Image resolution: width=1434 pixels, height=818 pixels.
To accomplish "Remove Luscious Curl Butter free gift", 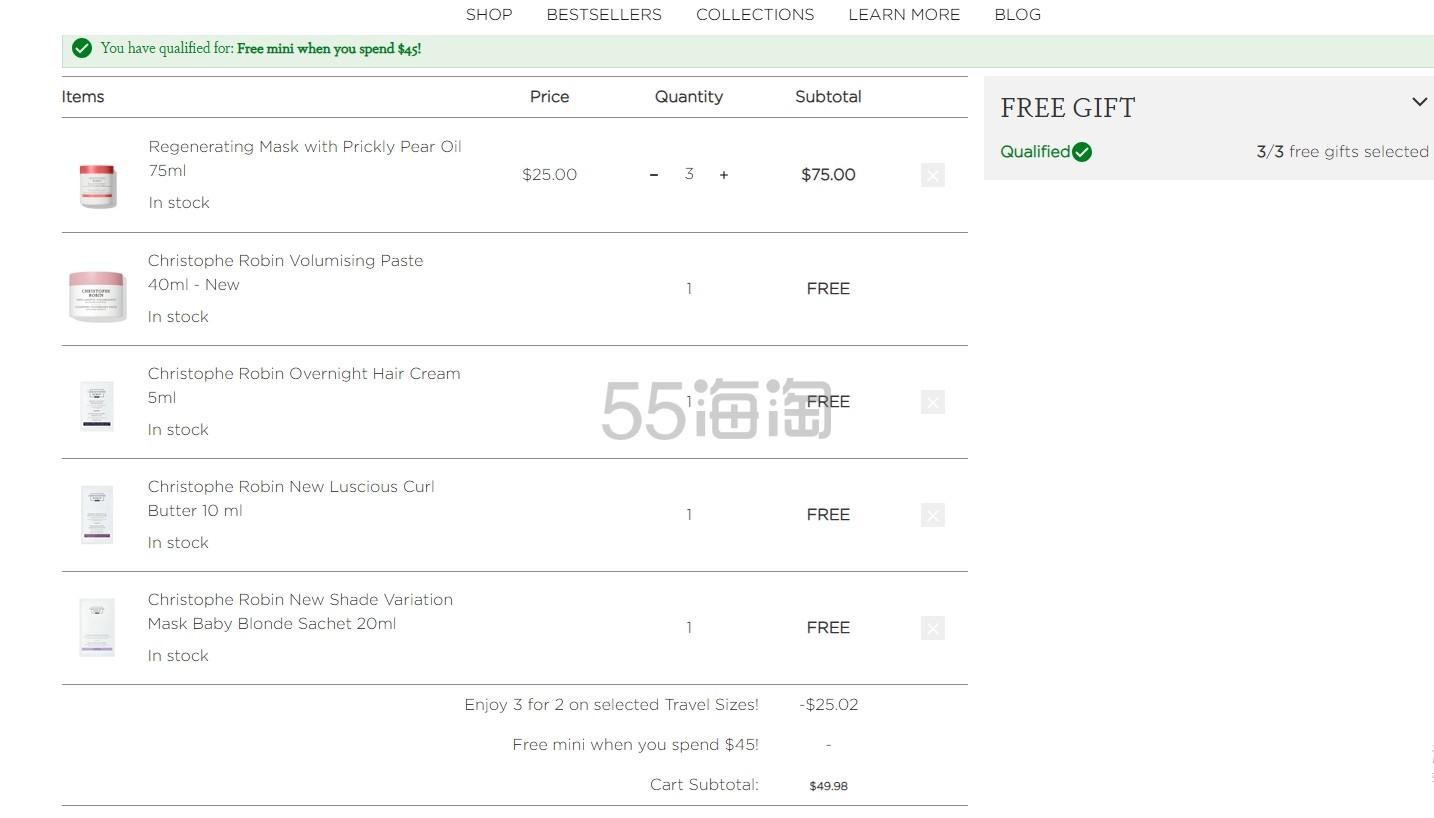I will [932, 515].
